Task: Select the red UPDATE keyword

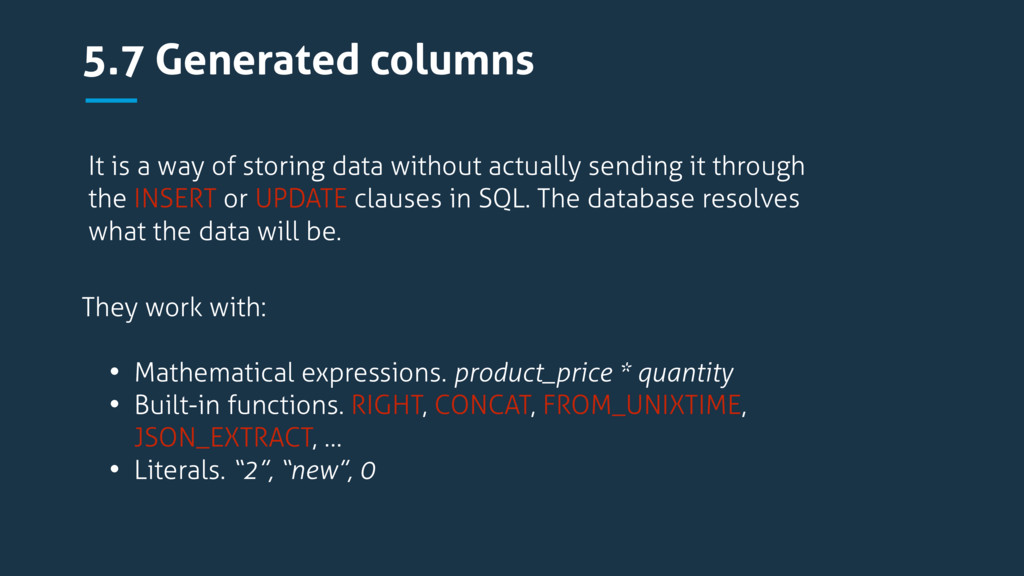Action: 301,199
